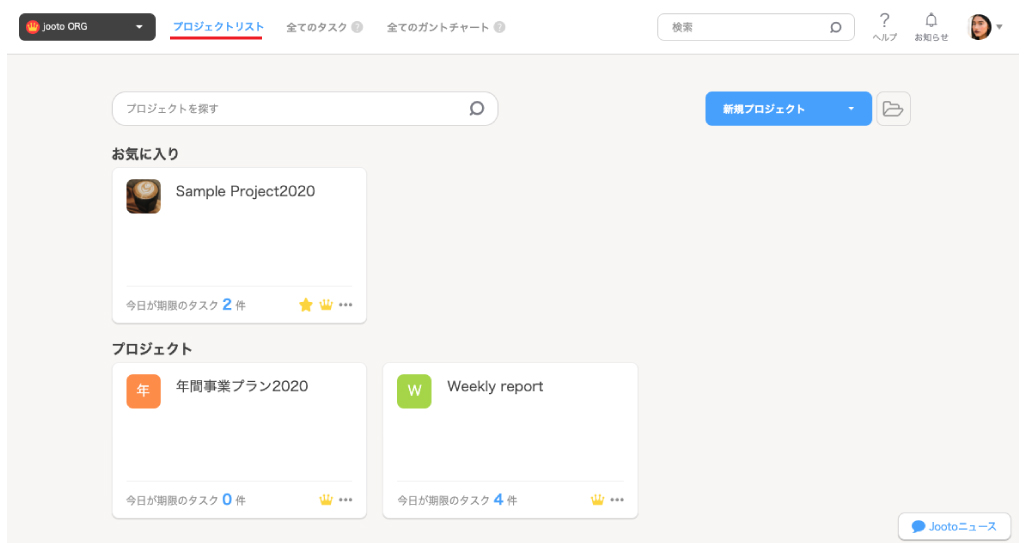This screenshot has width=1025, height=543.
Task: Open notifications bell icon
Action: click(x=931, y=21)
